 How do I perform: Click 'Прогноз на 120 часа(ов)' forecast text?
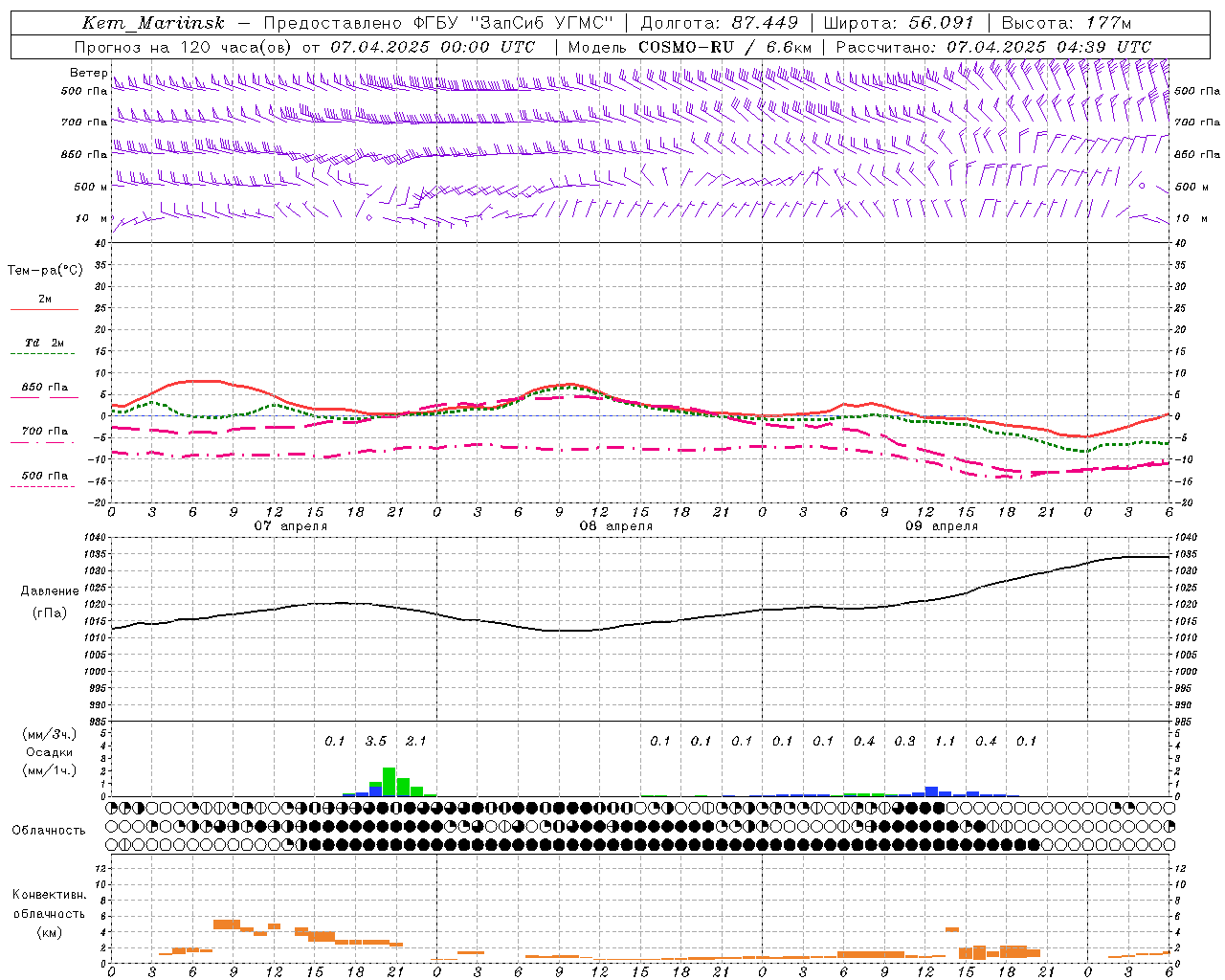(x=185, y=47)
